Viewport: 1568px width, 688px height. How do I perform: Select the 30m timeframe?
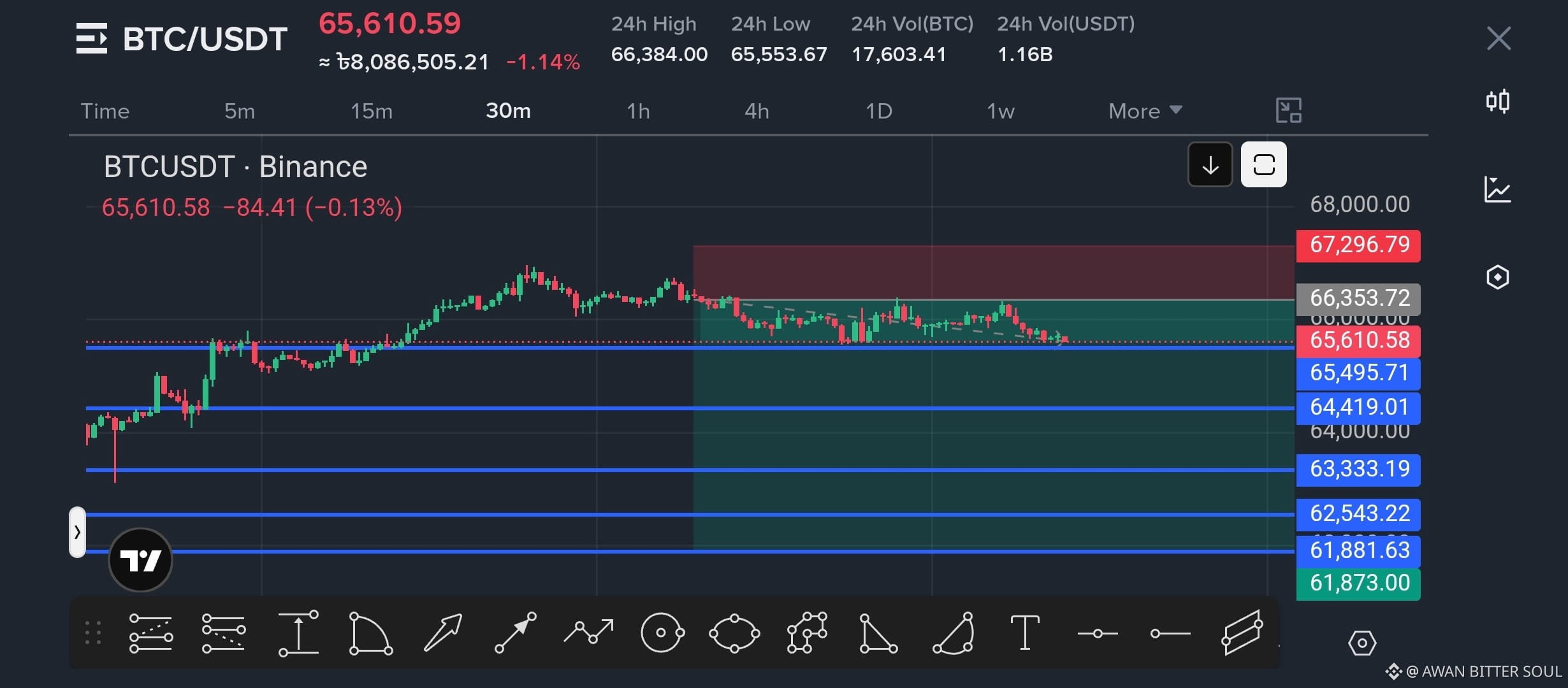click(x=508, y=111)
